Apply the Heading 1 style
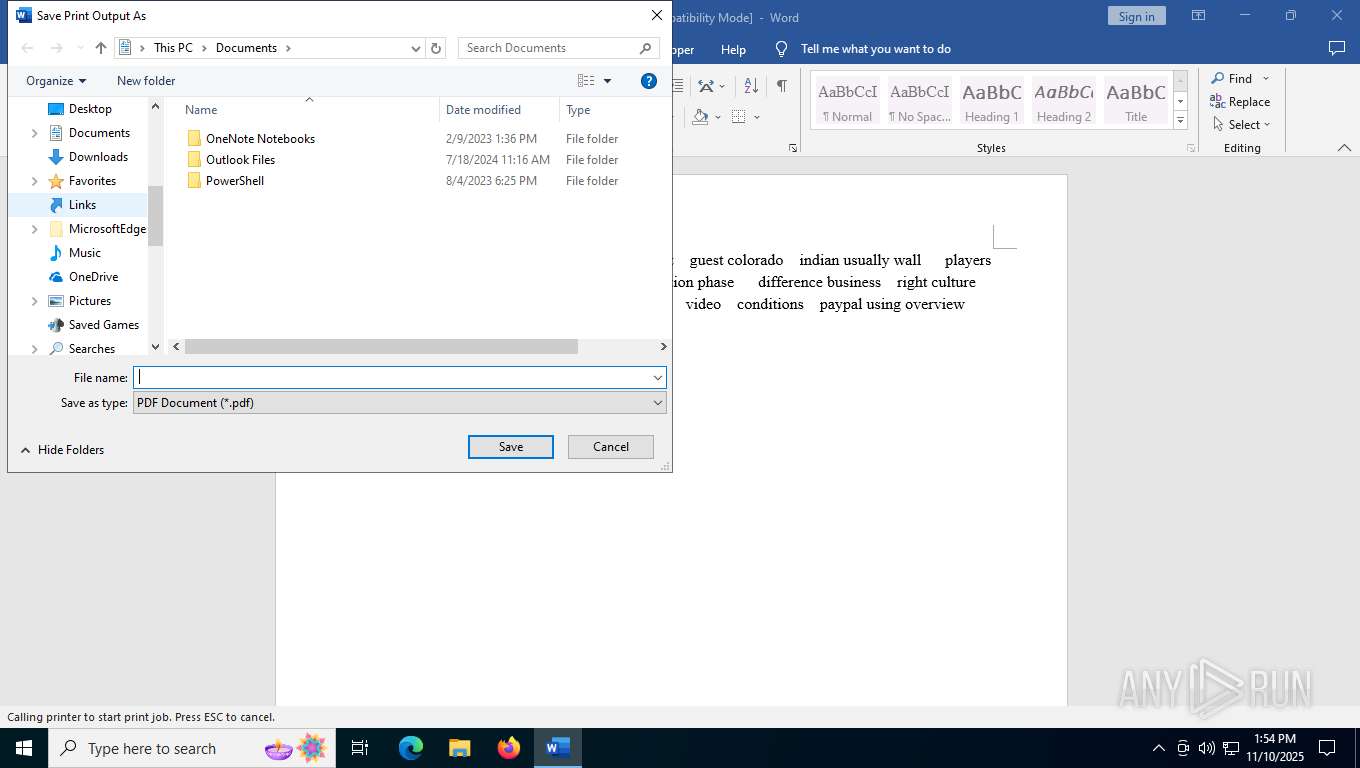Screen dimensions: 1360x768 992,101
